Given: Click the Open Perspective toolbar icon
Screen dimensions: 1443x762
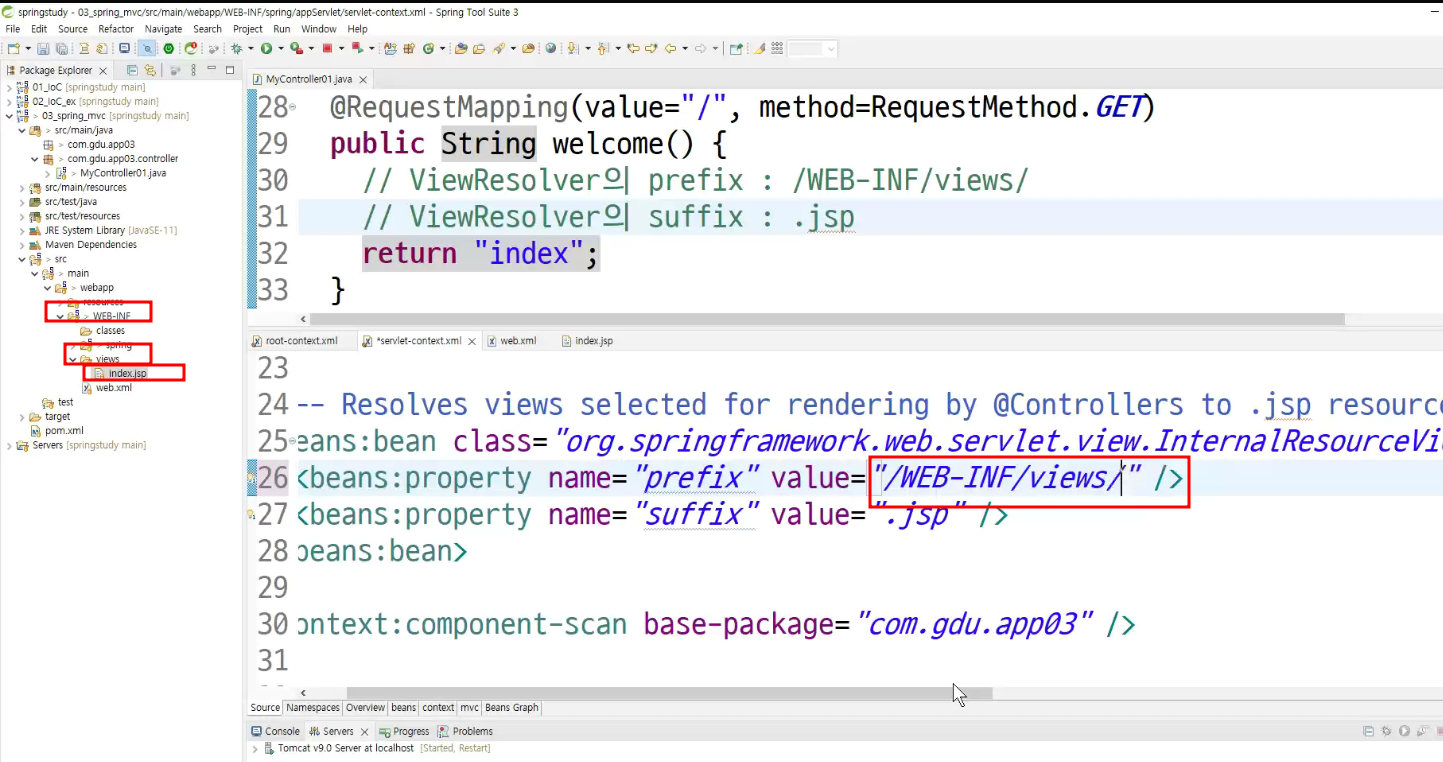Looking at the screenshot, I should [736, 48].
